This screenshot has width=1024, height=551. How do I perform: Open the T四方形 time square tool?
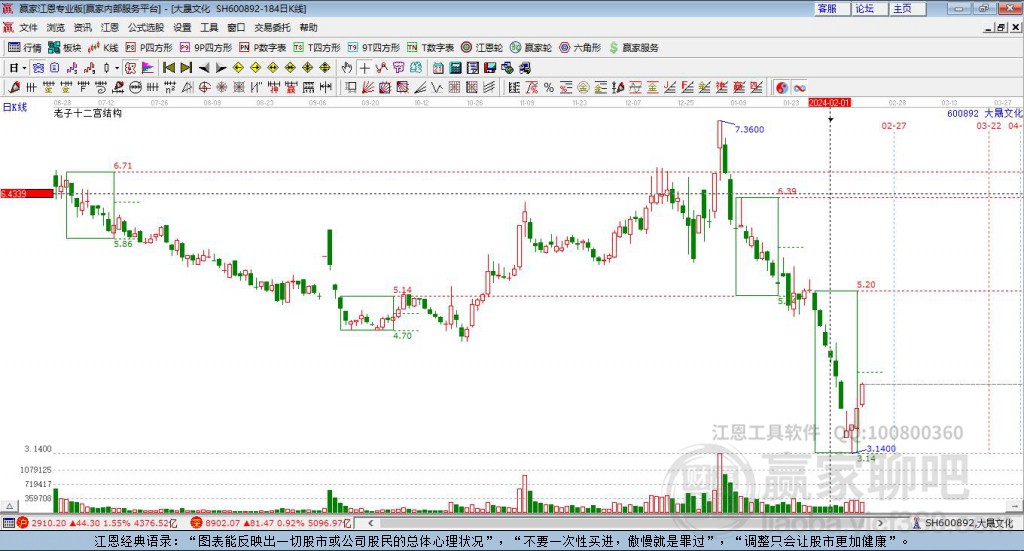click(317, 48)
